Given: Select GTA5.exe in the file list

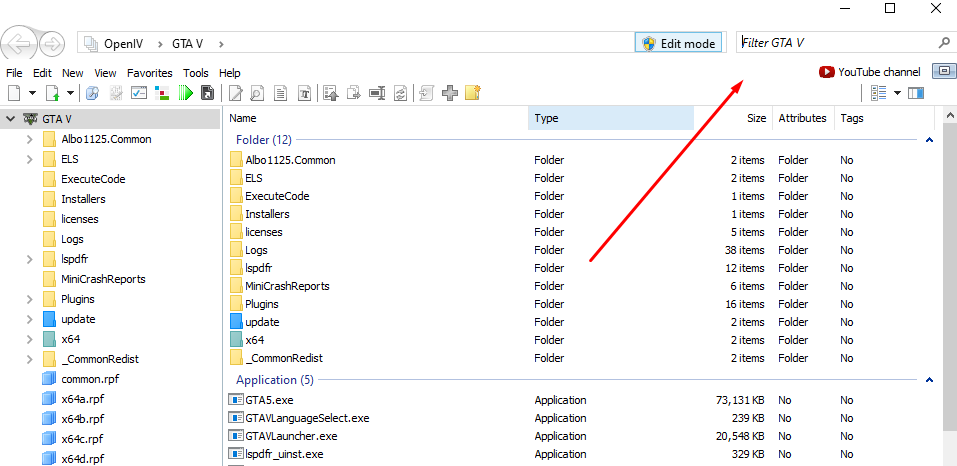Looking at the screenshot, I should tap(266, 400).
